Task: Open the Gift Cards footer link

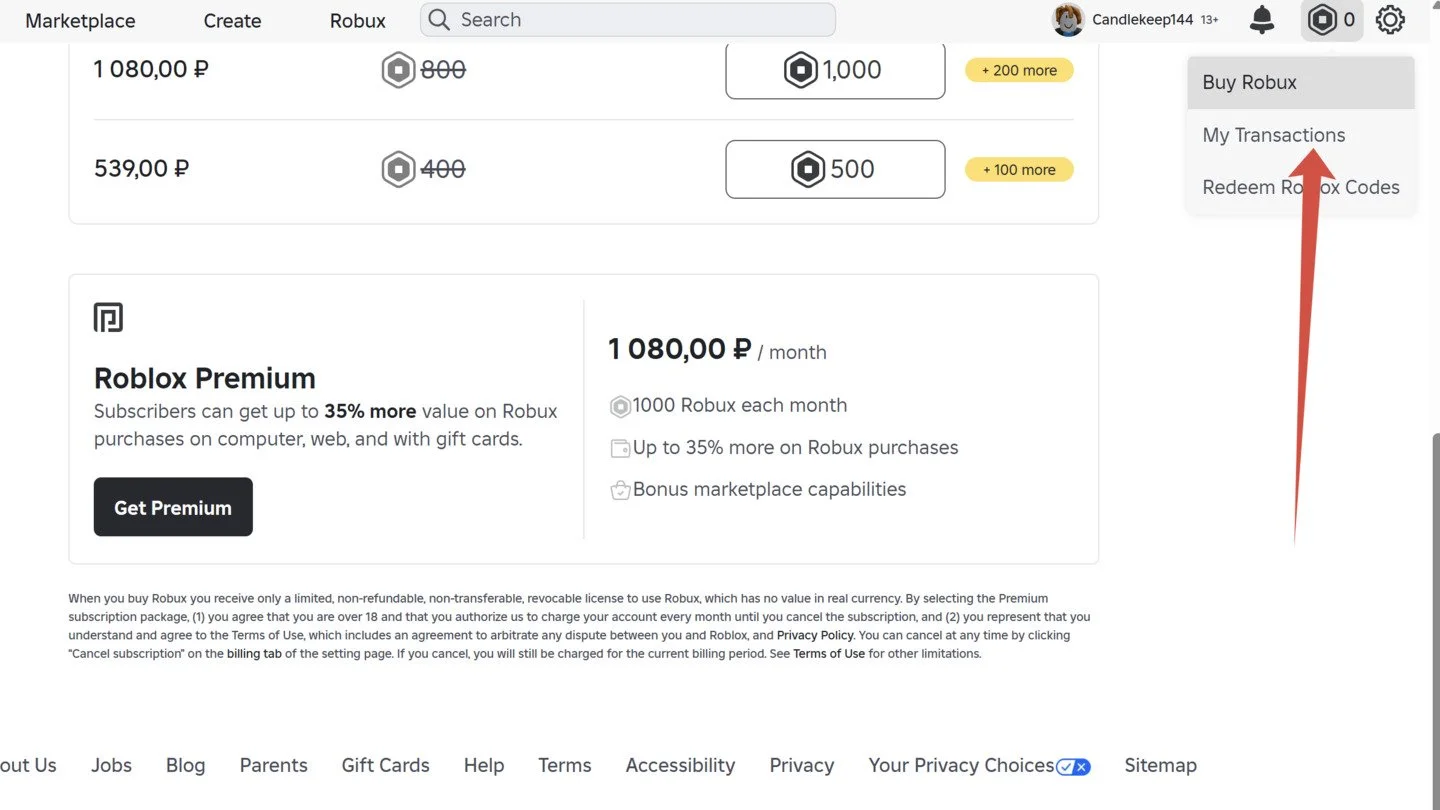Action: click(x=385, y=766)
